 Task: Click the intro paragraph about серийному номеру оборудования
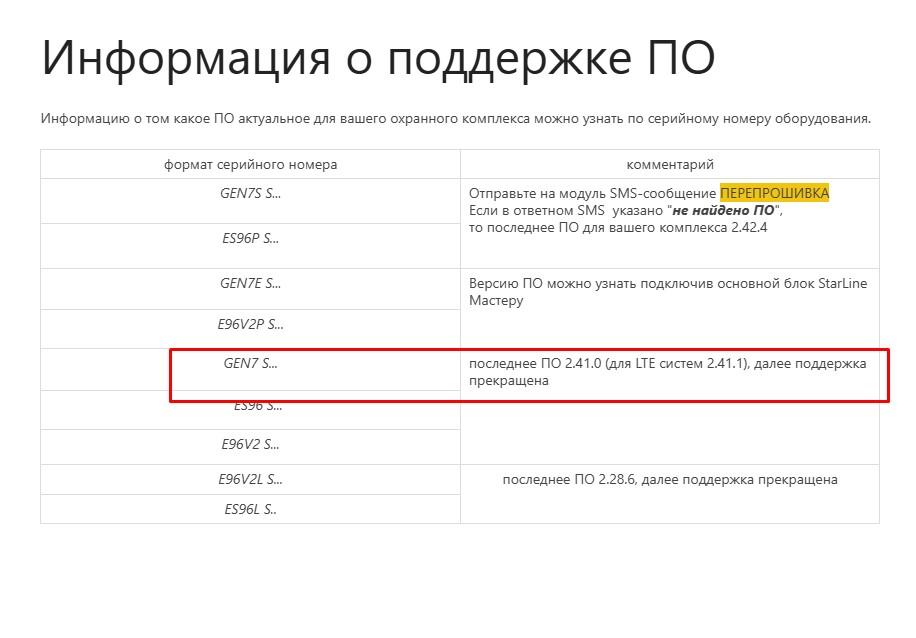[455, 118]
